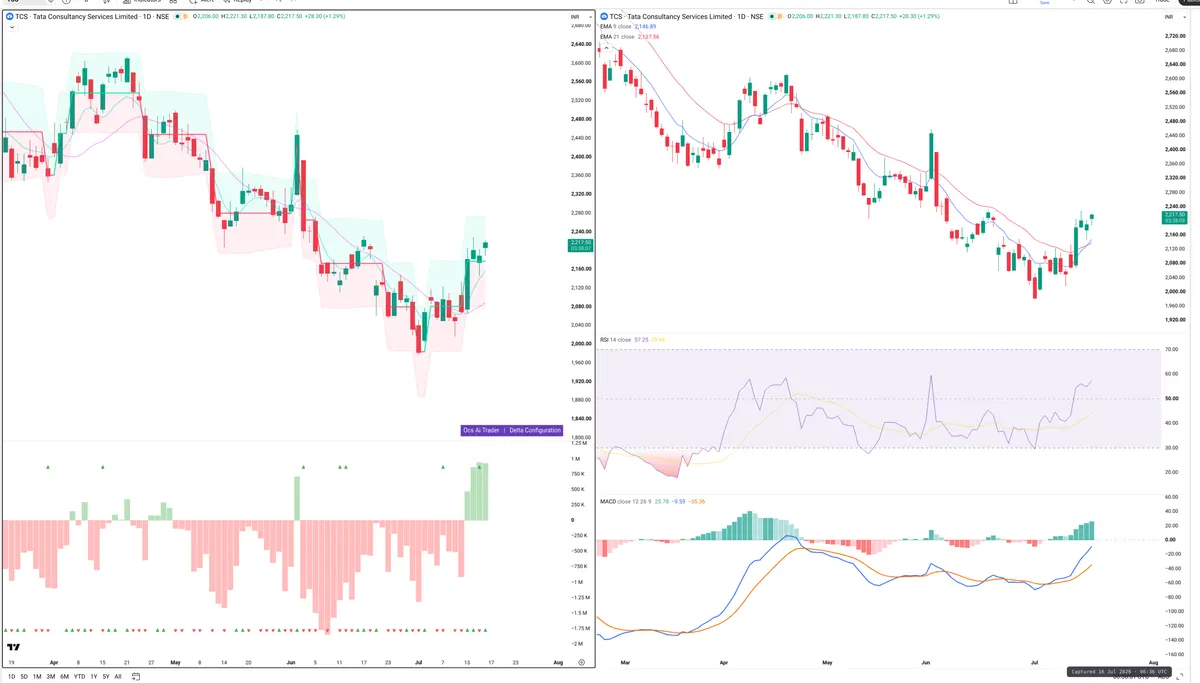This screenshot has width=1200, height=683.
Task: Click 2,640.00 on left price axis
Action: pos(580,44)
